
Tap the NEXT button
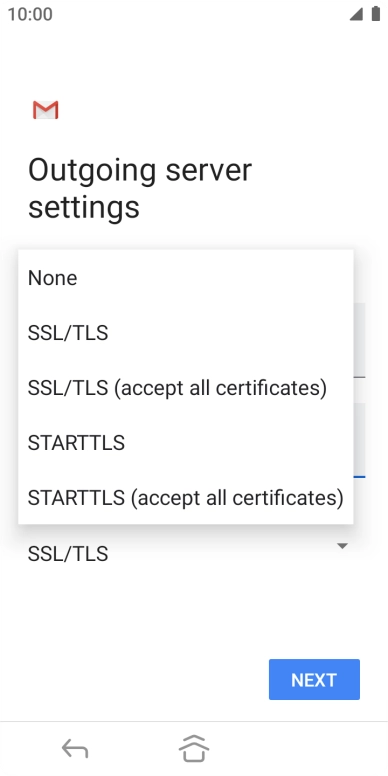pyautogui.click(x=314, y=679)
